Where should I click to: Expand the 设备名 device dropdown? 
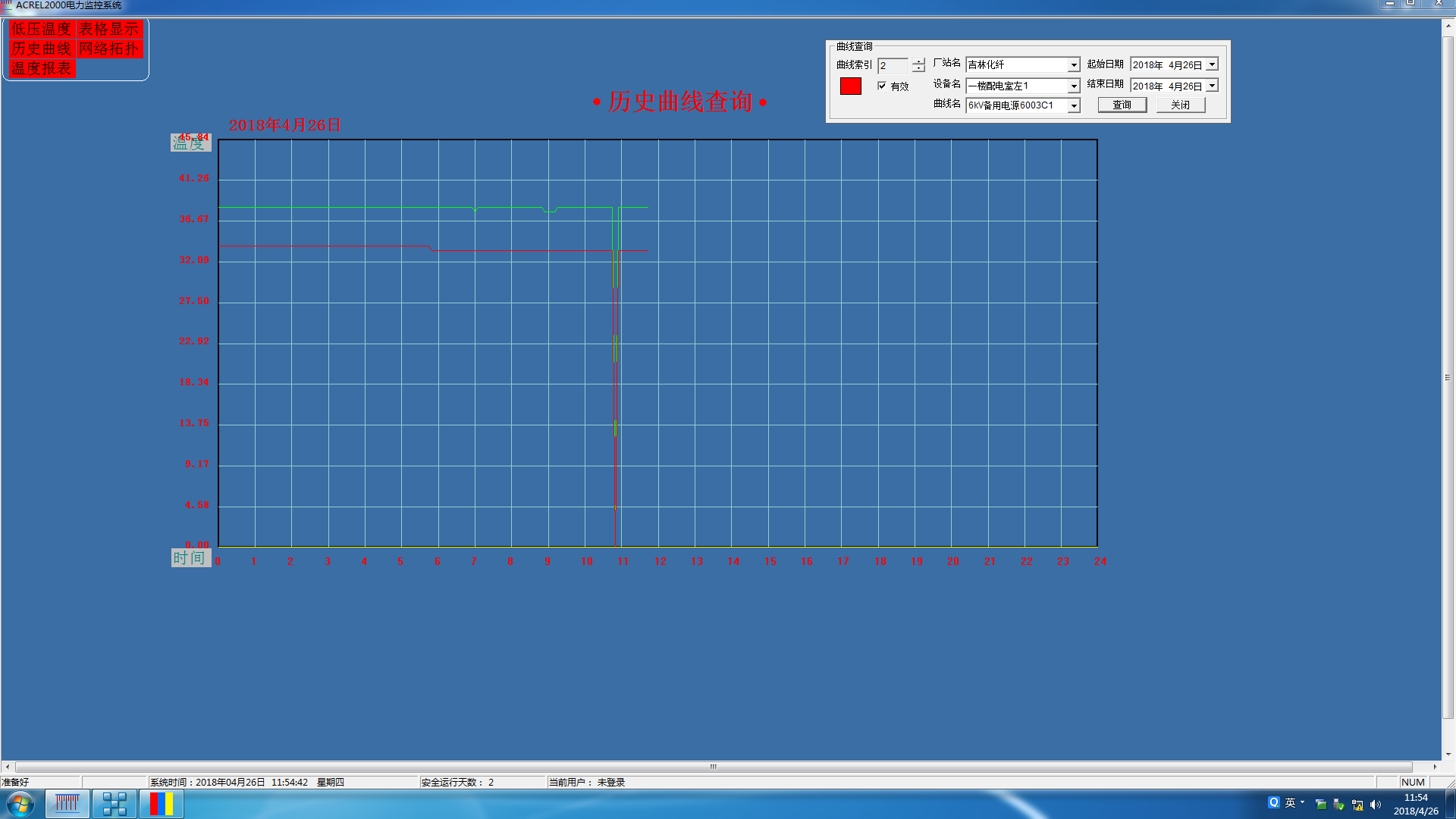pos(1074,86)
